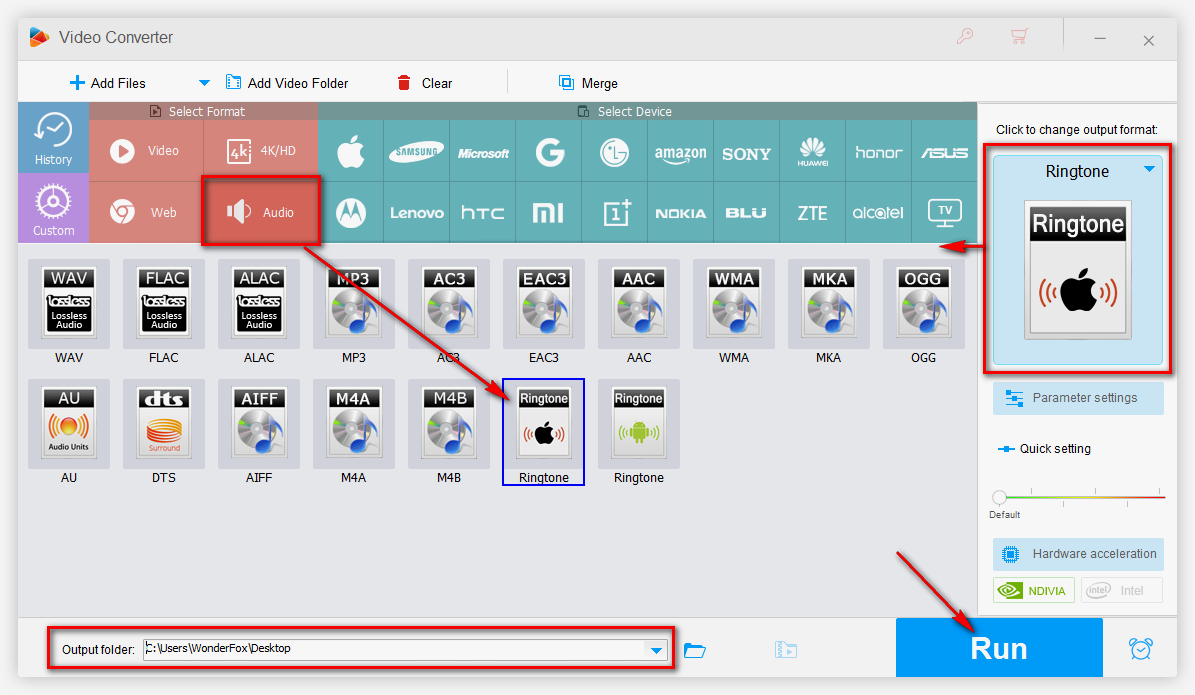The height and width of the screenshot is (695, 1195).
Task: Switch to Audio format category
Action: point(261,212)
